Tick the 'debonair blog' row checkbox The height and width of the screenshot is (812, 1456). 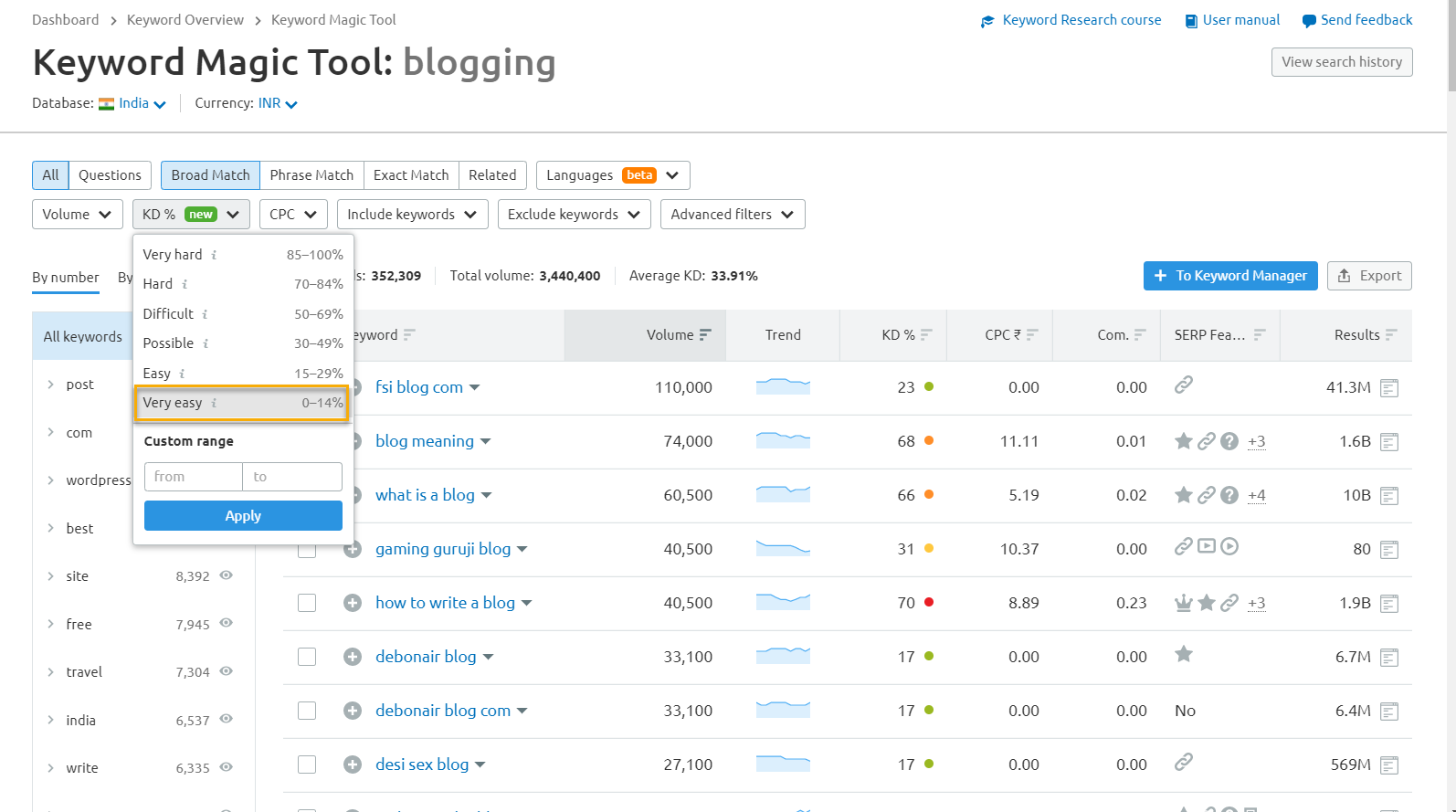[x=307, y=657]
